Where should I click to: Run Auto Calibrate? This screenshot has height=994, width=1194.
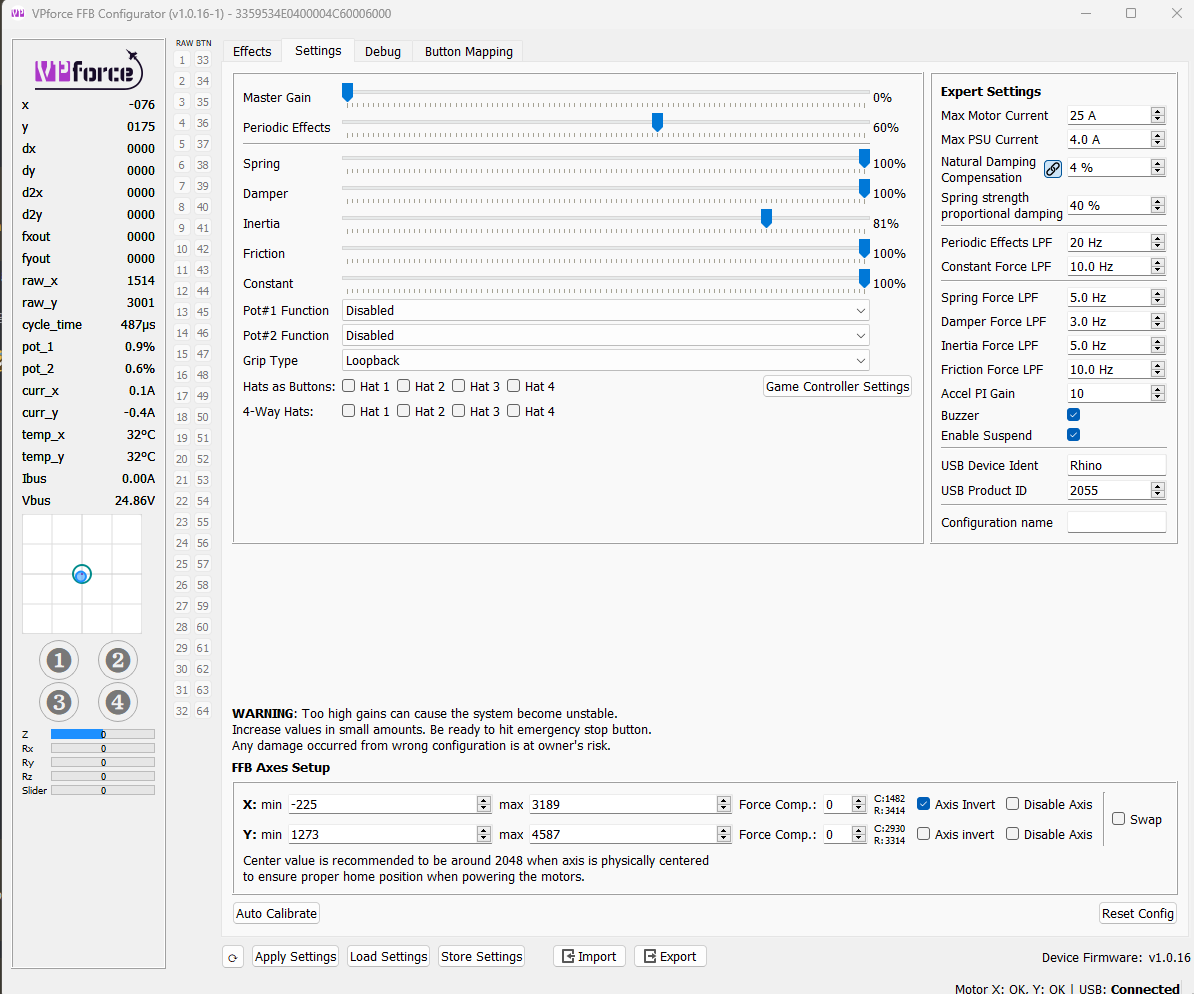click(276, 913)
